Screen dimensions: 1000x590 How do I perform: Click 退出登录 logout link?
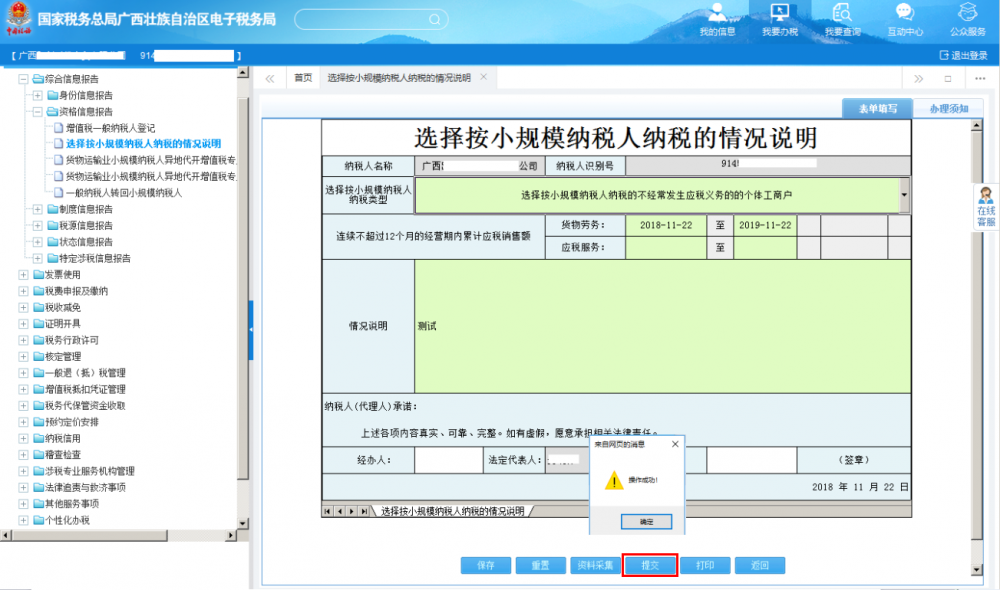[x=964, y=55]
